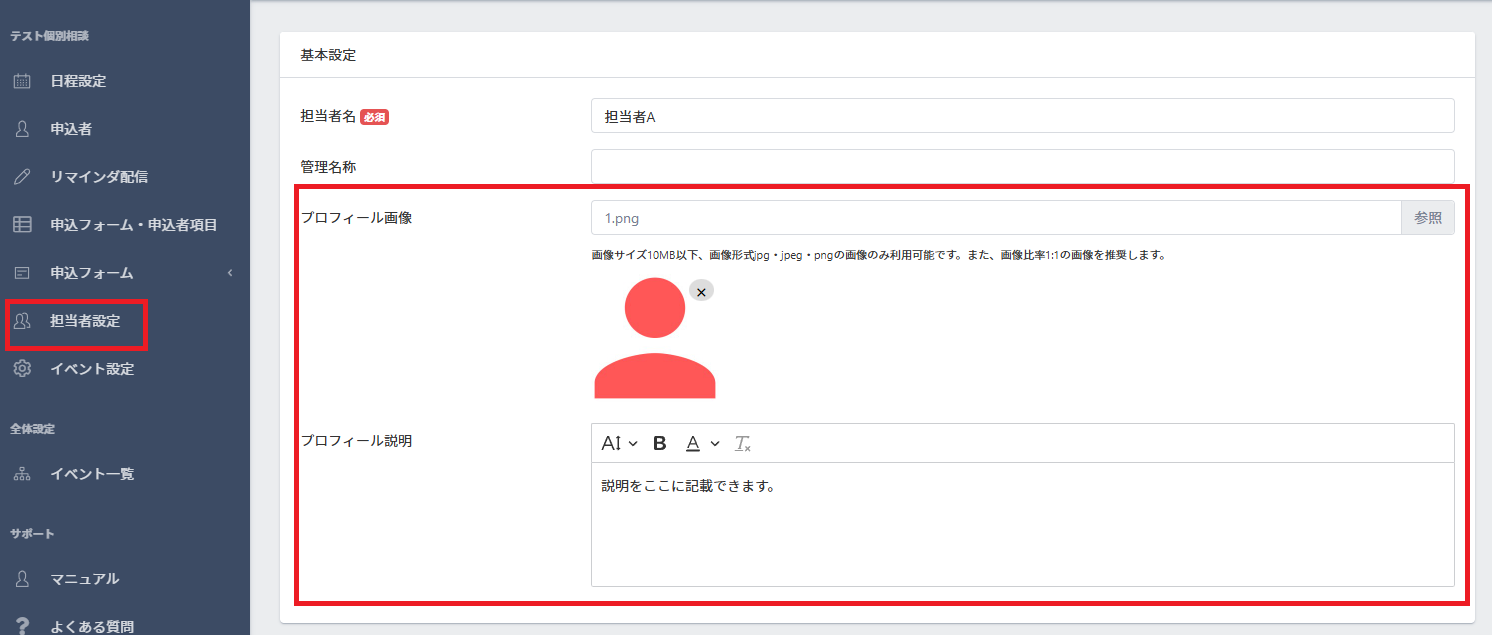Viewport: 1492px width, 635px height.
Task: Click the 参照 browse button
Action: [1427, 218]
